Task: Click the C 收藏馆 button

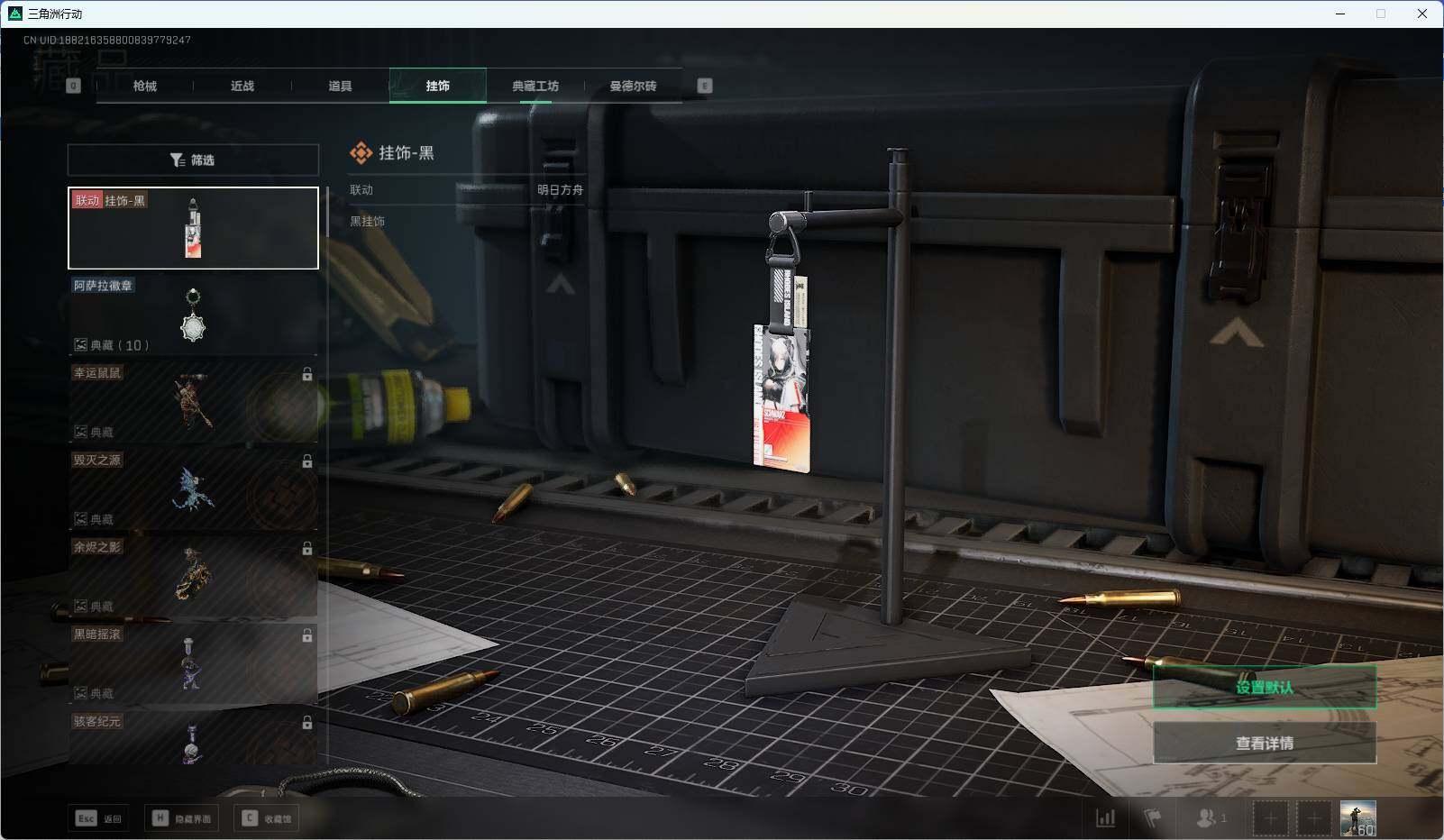Action: pyautogui.click(x=267, y=818)
